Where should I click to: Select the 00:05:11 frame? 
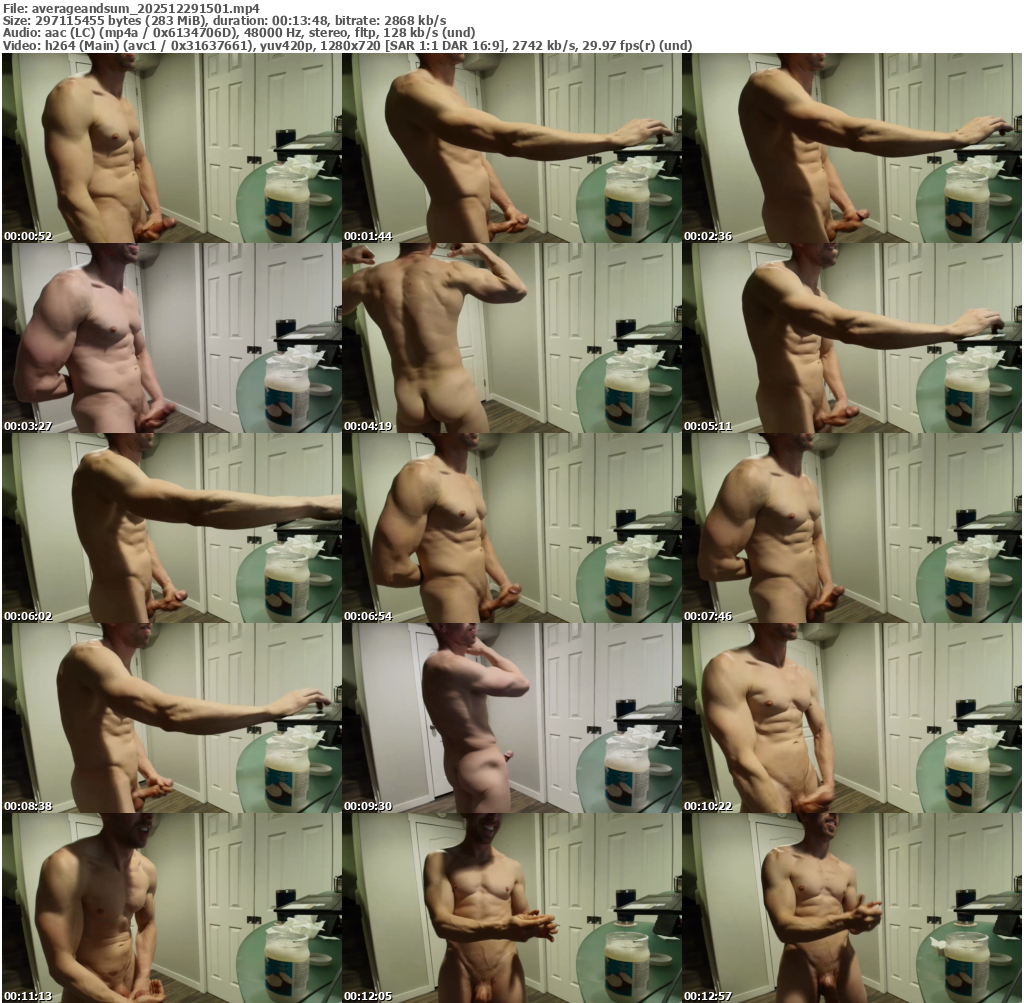[x=851, y=338]
